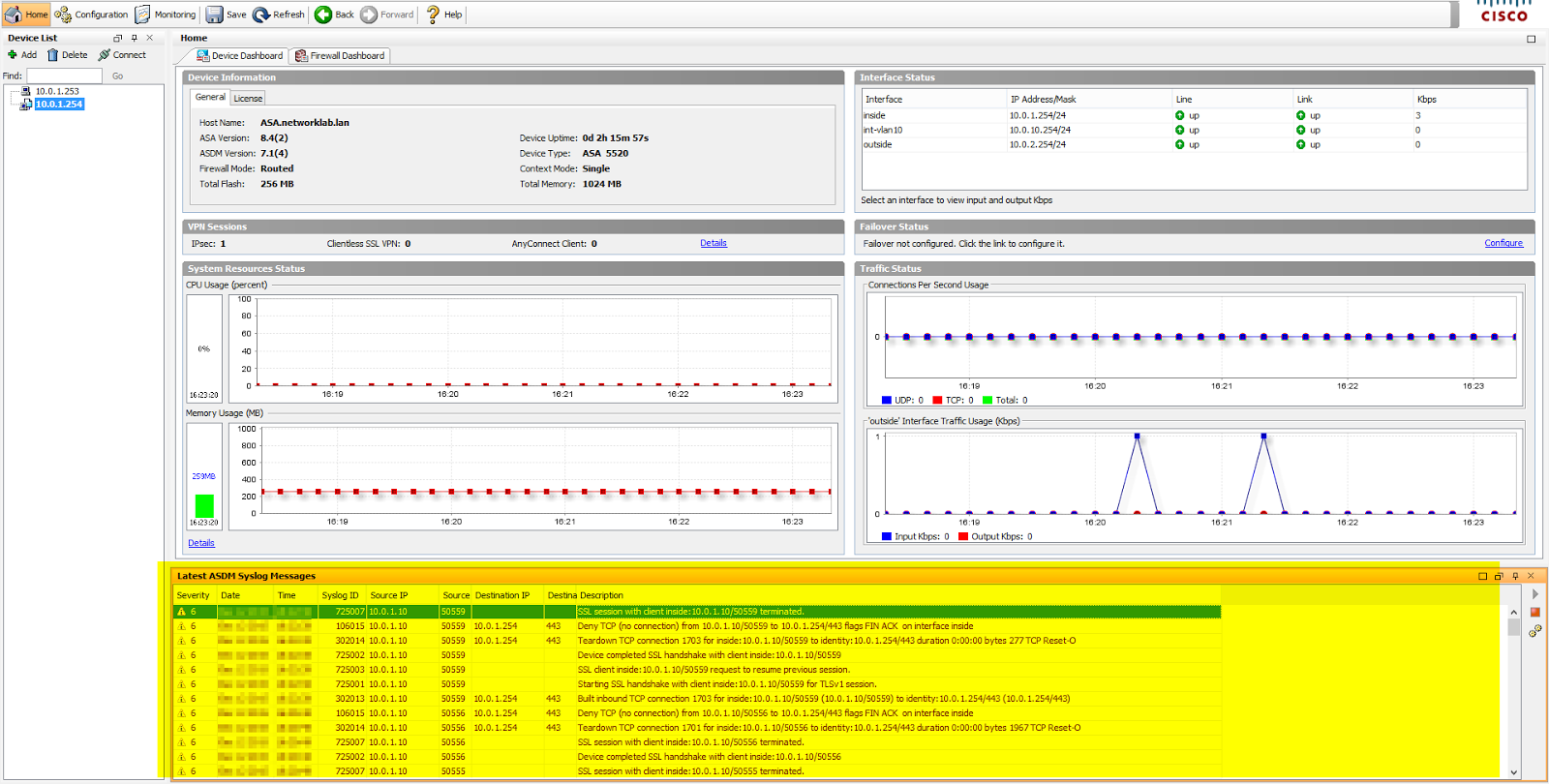The width and height of the screenshot is (1549, 784).
Task: Select the green highlighted 725007 syslog row
Action: 697,612
